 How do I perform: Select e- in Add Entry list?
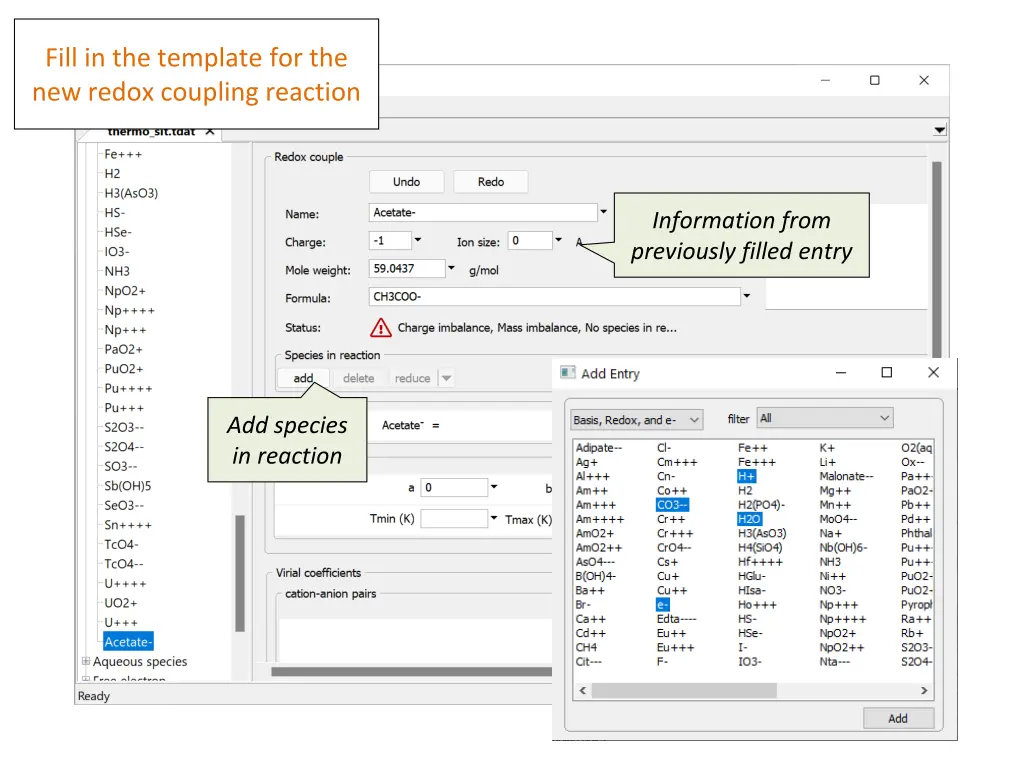pos(662,605)
